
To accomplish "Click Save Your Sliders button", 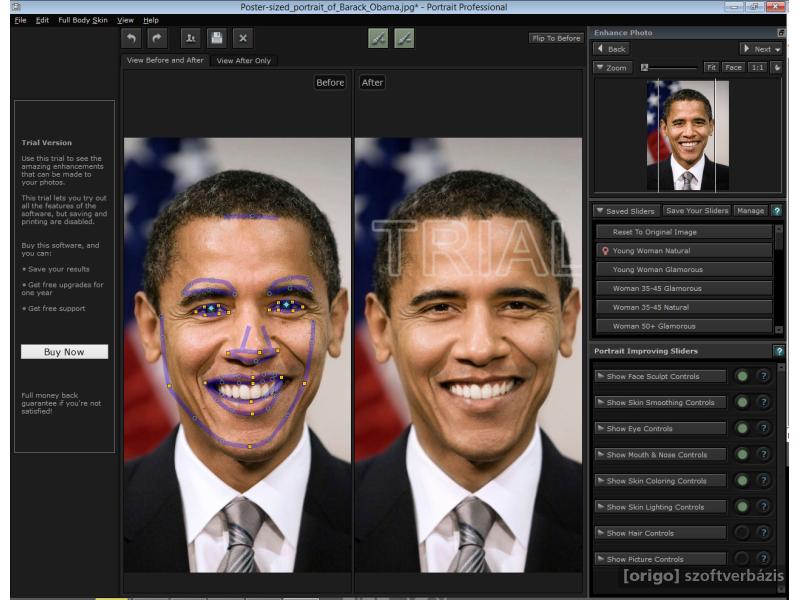I will point(697,211).
